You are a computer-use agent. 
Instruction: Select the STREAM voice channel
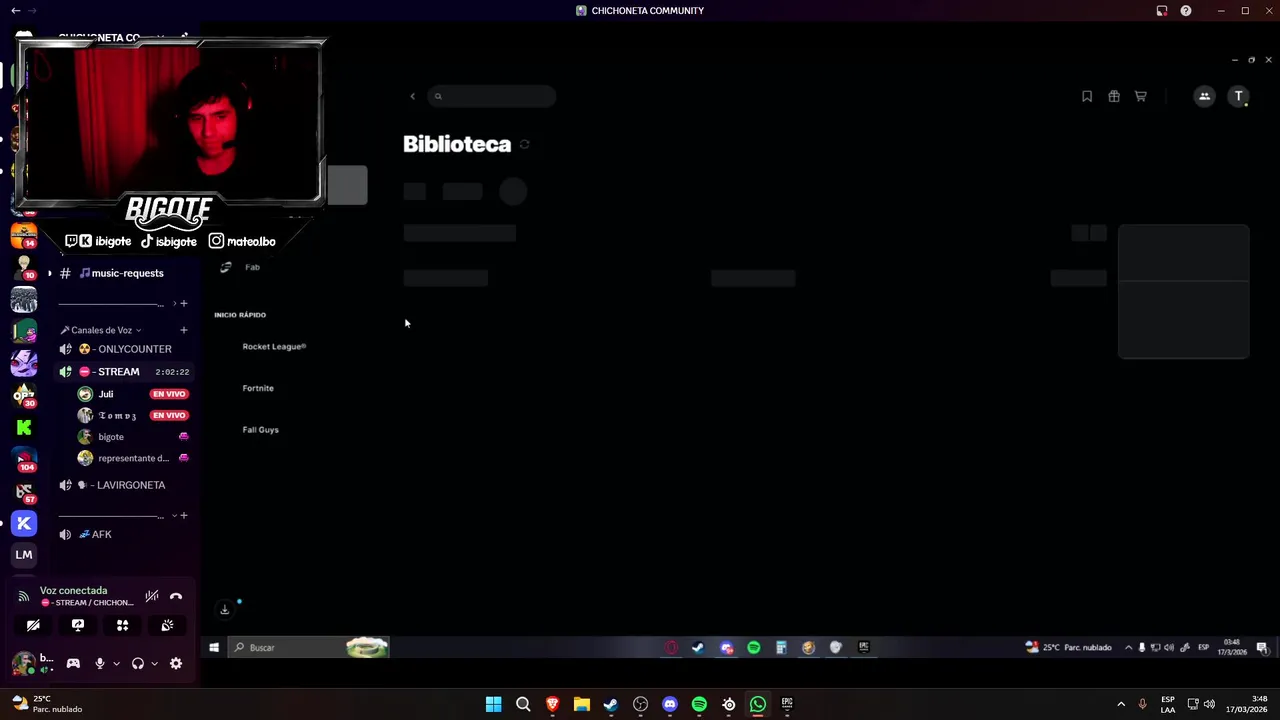pos(122,372)
